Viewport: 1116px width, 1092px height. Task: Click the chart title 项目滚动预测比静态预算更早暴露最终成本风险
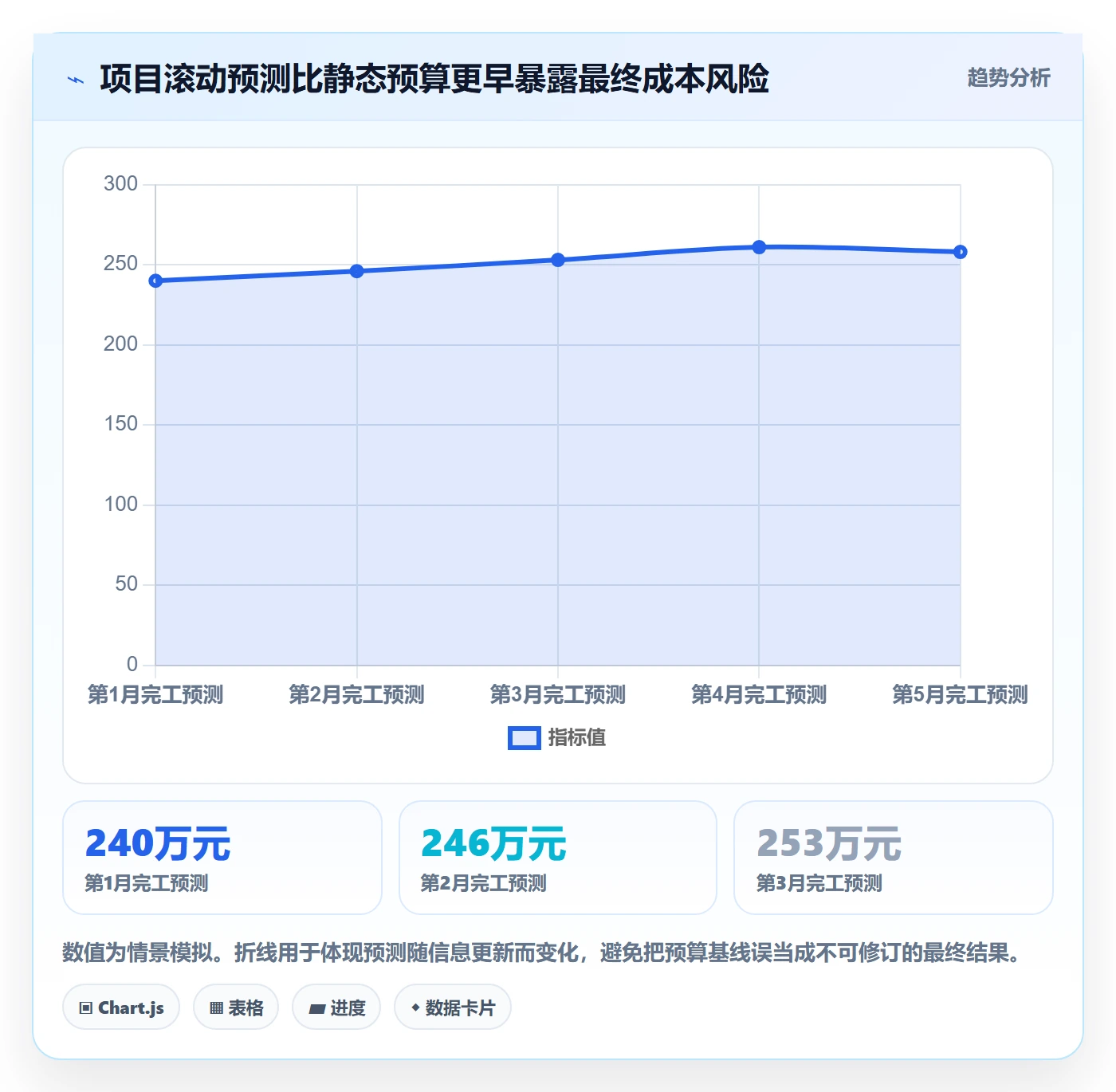434,79
